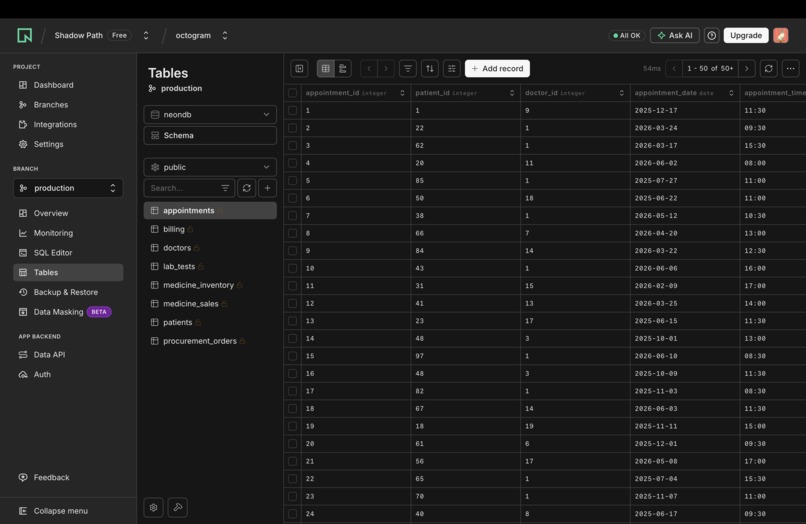Switch to grid table view

click(325, 68)
